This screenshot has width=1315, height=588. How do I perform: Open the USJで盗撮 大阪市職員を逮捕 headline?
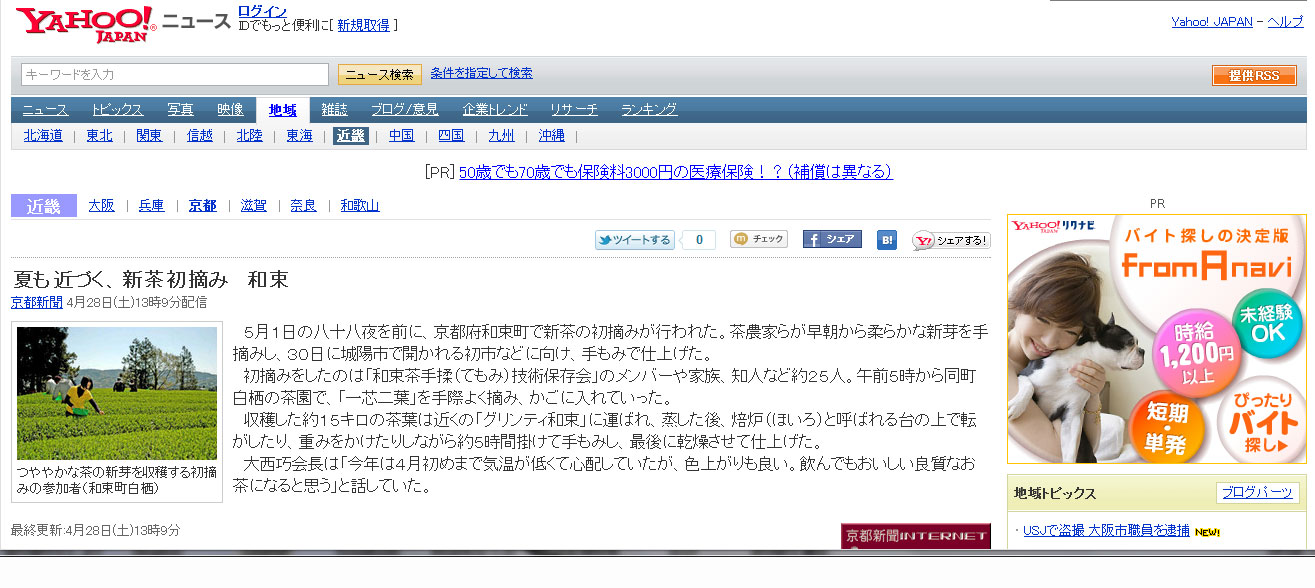tap(1106, 530)
